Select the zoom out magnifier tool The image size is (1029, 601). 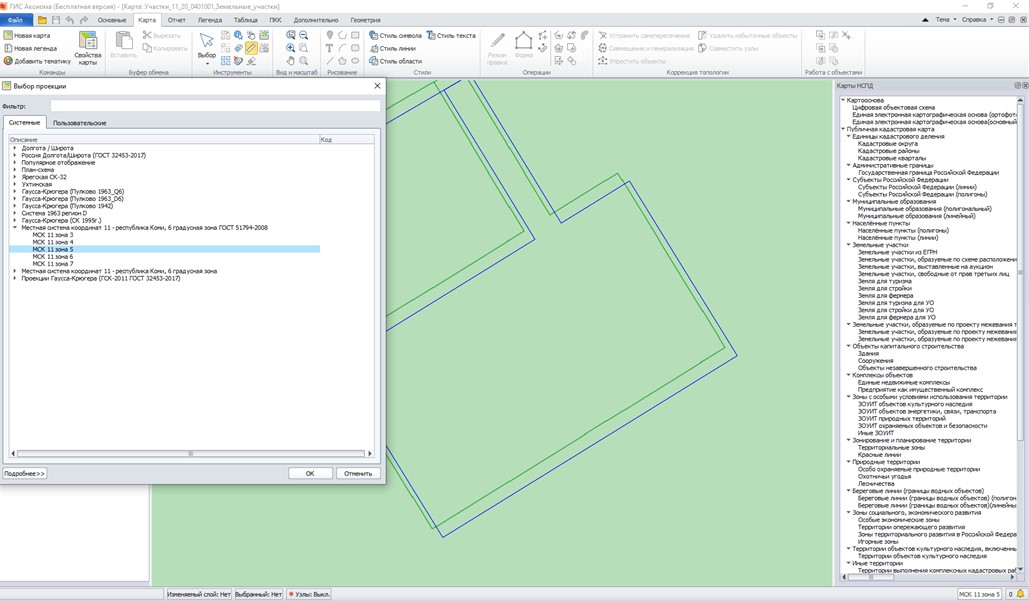[x=303, y=35]
